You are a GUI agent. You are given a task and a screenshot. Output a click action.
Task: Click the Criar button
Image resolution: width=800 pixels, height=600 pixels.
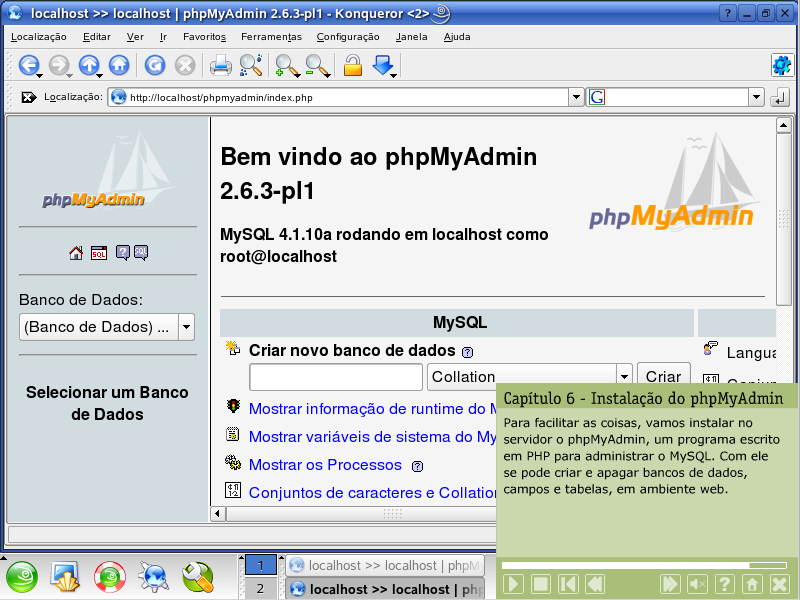[x=663, y=377]
